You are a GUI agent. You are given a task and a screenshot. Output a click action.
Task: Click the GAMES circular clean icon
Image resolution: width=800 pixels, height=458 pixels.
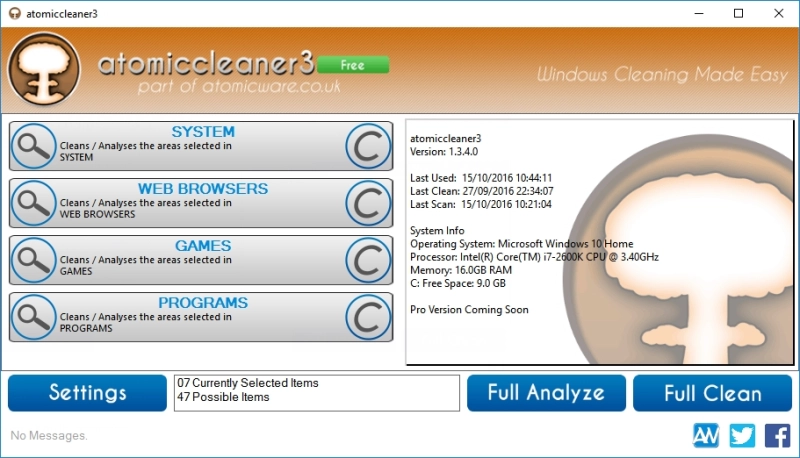(x=368, y=260)
